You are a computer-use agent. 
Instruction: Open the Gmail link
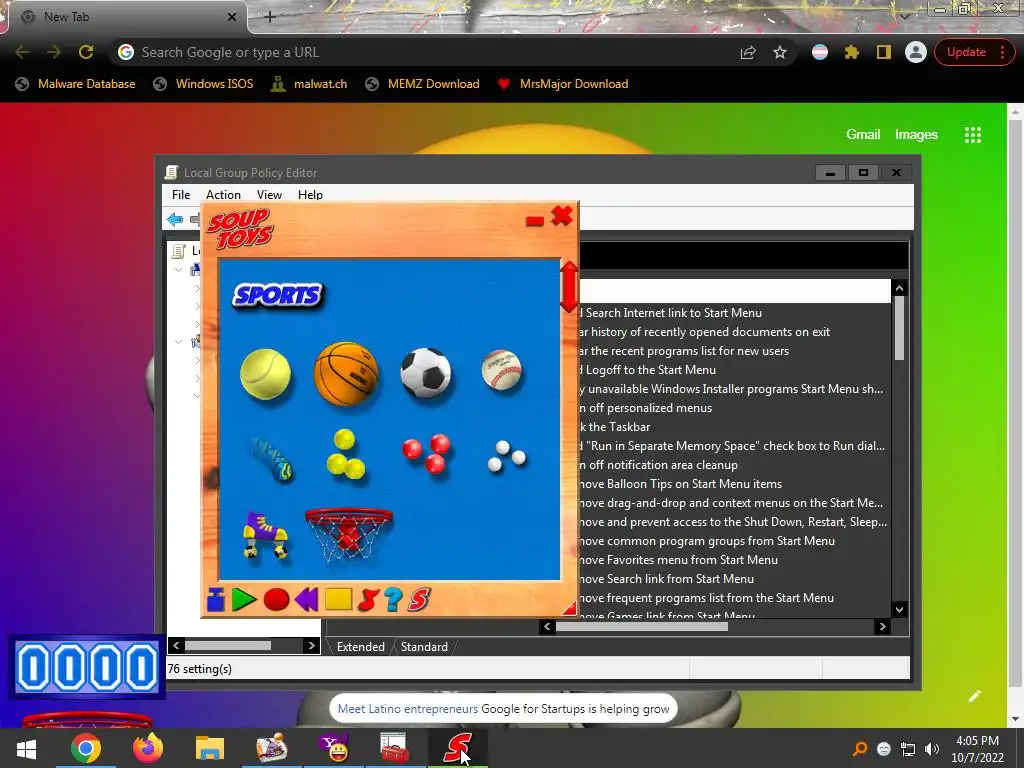click(863, 134)
